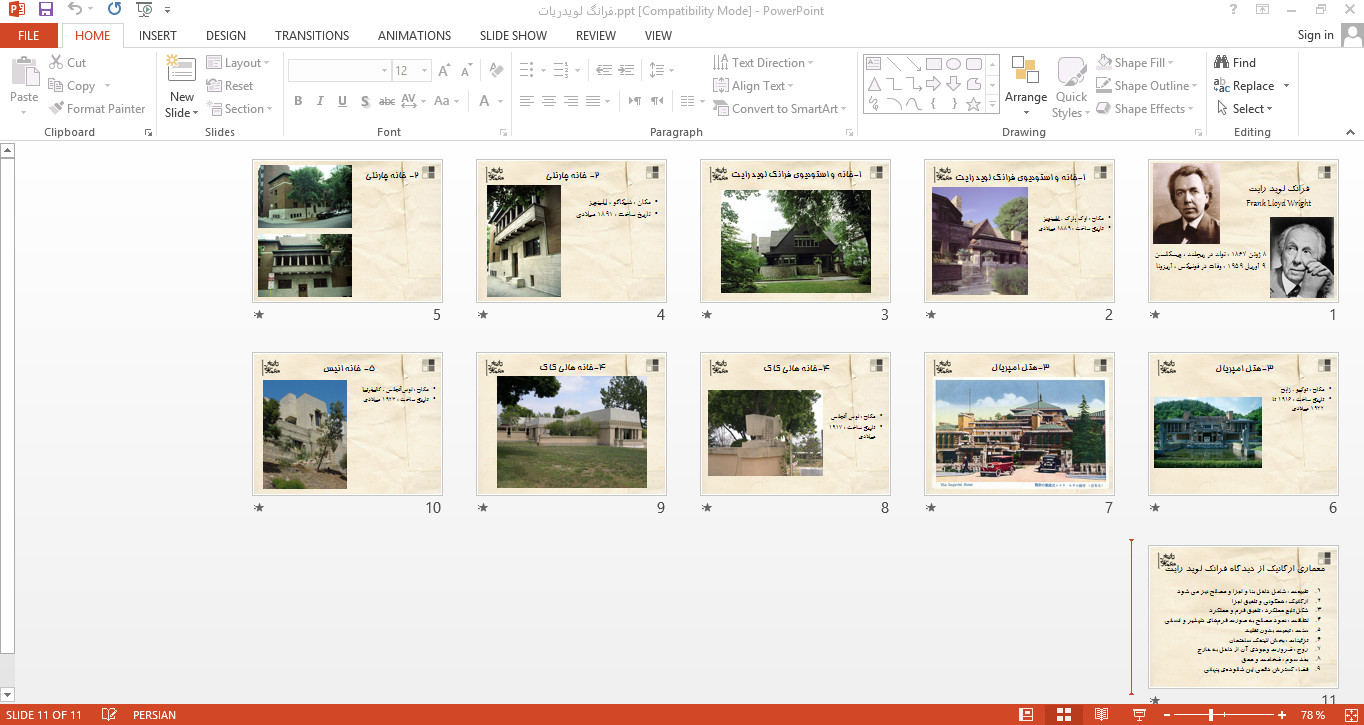Screen dimensions: 1364x725
Task: Expand the Layout dropdown
Action: click(237, 63)
